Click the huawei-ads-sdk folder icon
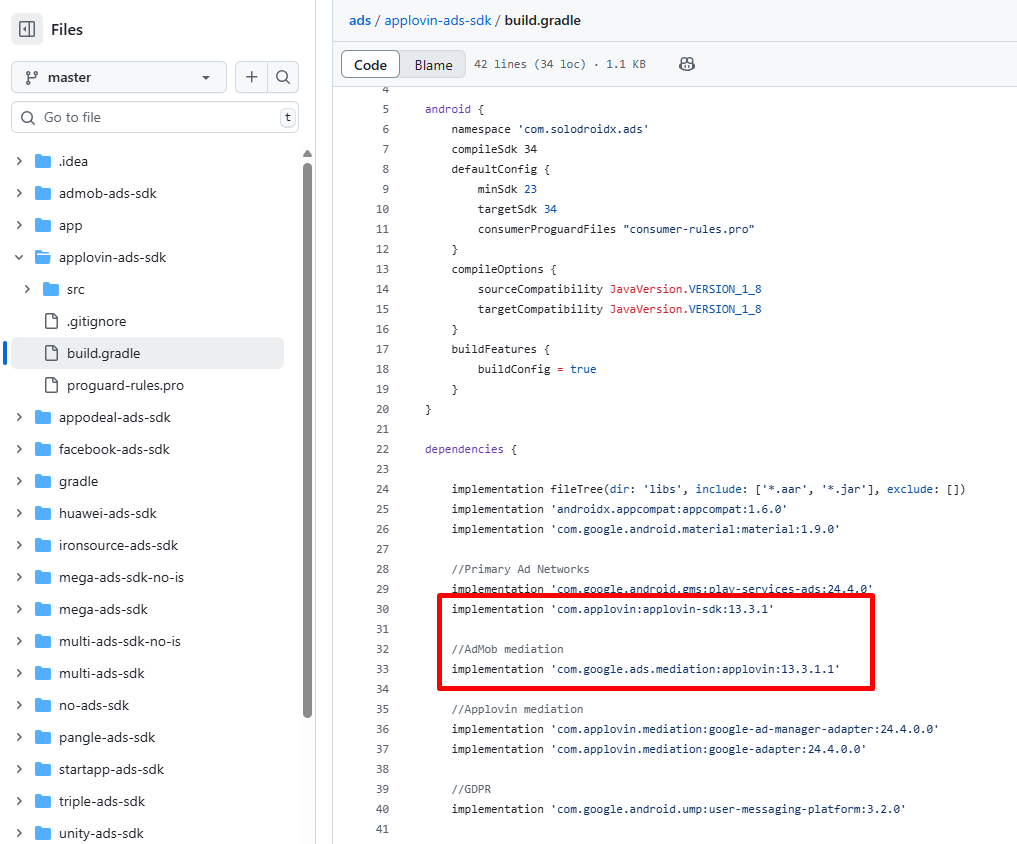Viewport: 1017px width, 844px height. coord(43,513)
